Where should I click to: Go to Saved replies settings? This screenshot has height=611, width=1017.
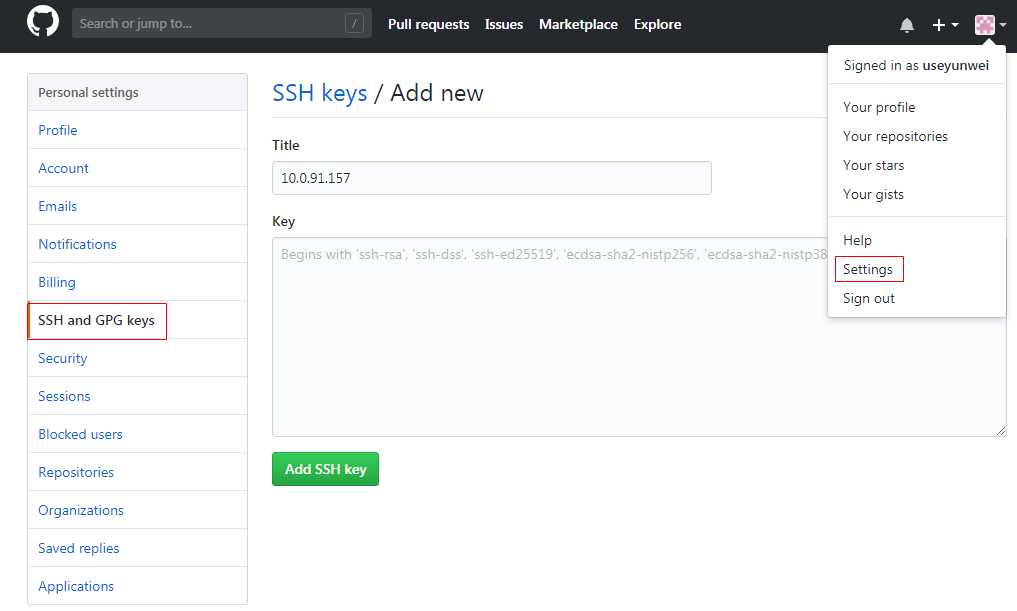[x=138, y=548]
